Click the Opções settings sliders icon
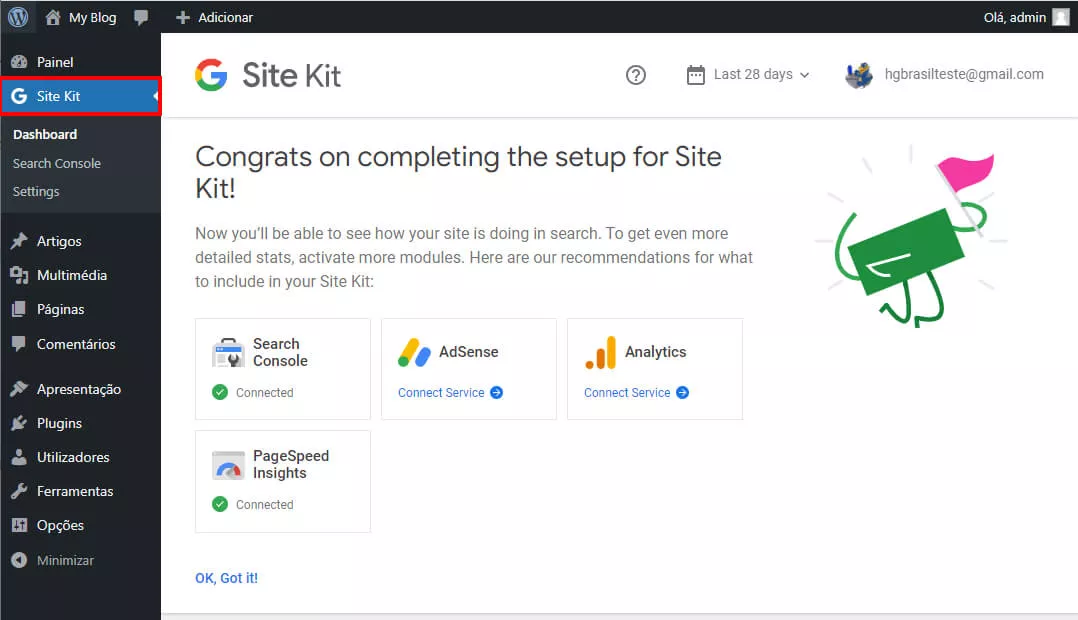This screenshot has width=1078, height=620. pyautogui.click(x=19, y=525)
